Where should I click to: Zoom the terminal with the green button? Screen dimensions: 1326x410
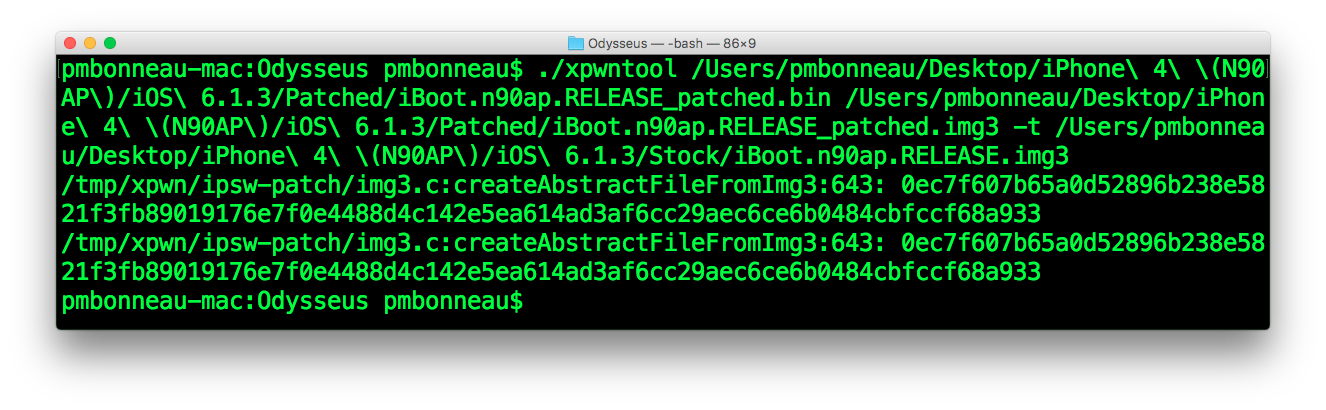pos(110,43)
